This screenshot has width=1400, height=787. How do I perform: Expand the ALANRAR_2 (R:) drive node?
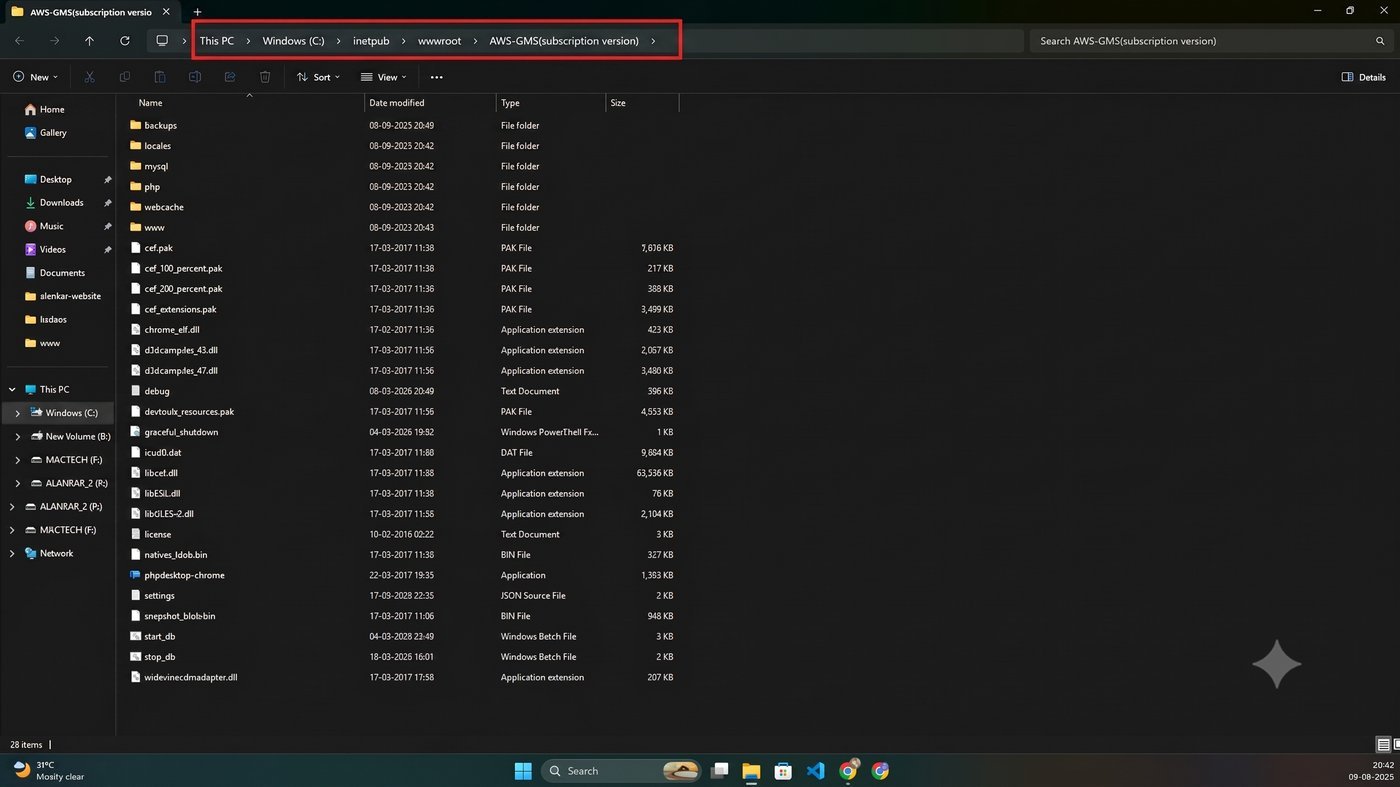tap(17, 483)
